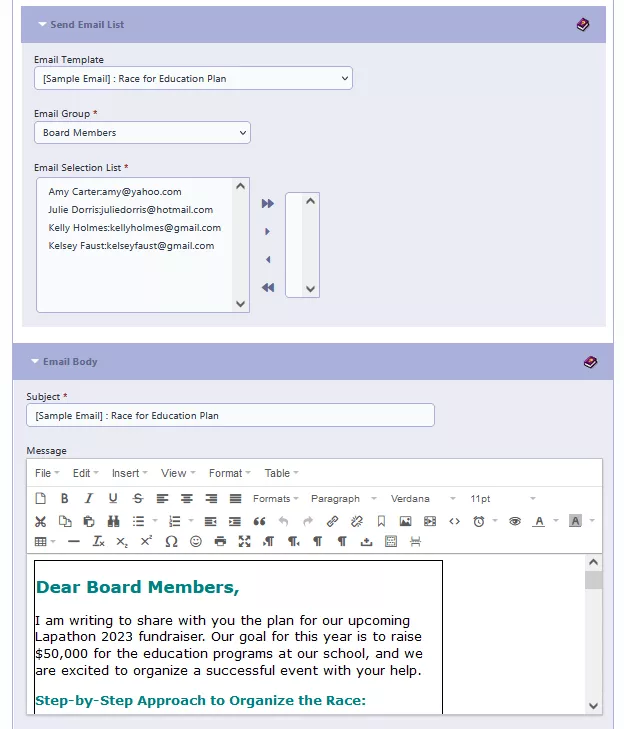Print the message
Image resolution: width=624 pixels, height=729 pixels.
tap(220, 541)
